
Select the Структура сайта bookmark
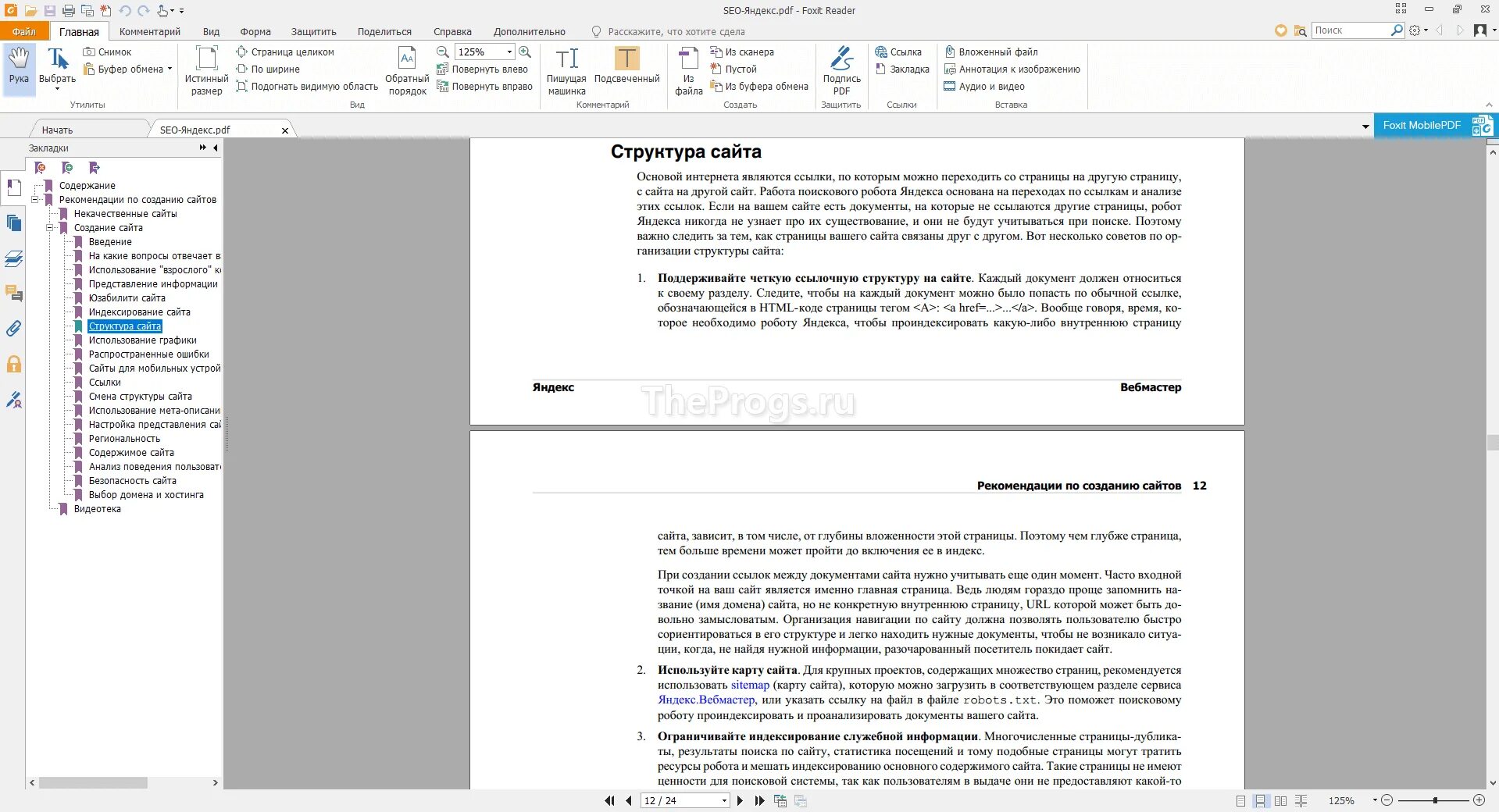[125, 326]
